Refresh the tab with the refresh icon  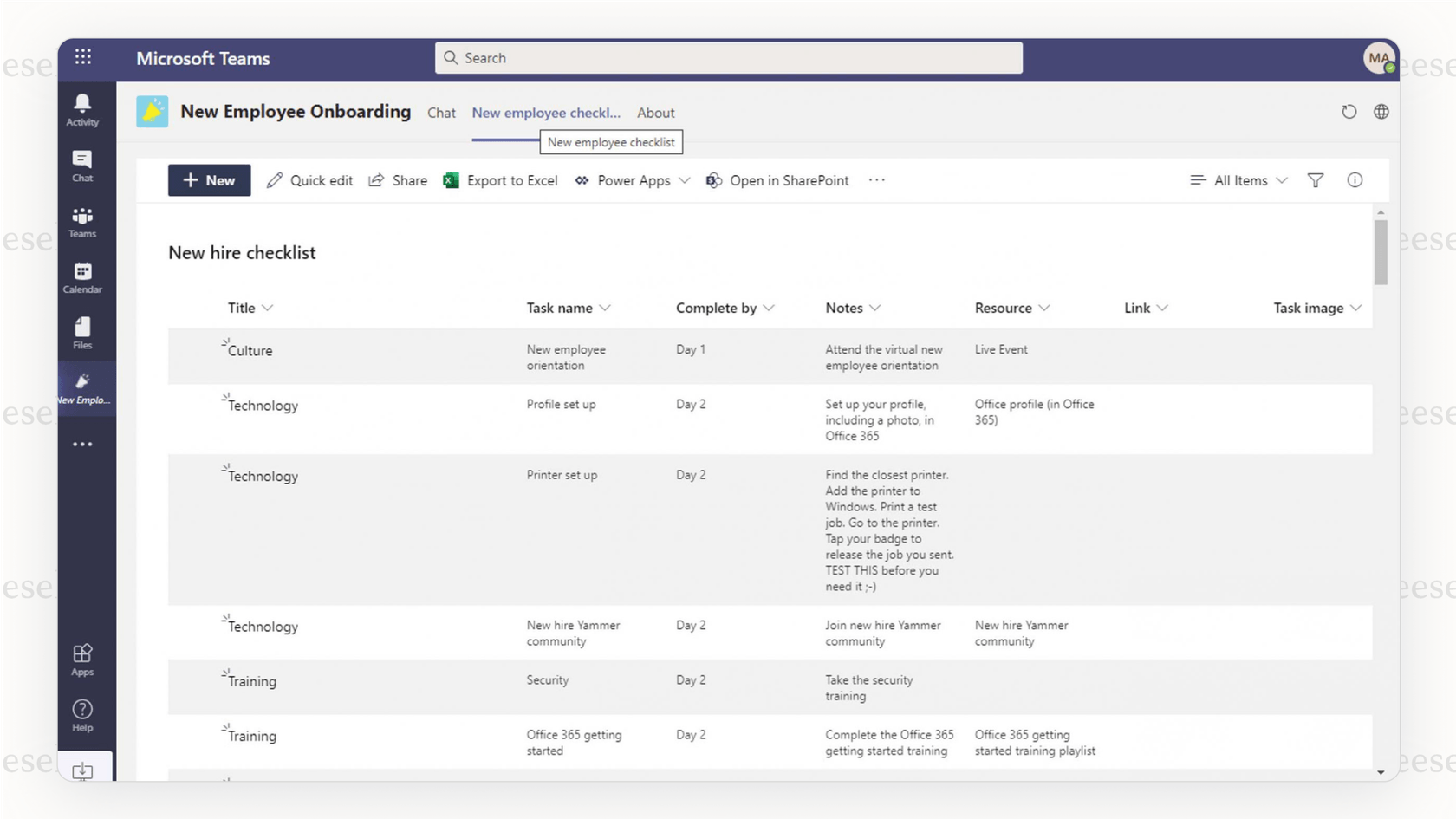tap(1349, 112)
